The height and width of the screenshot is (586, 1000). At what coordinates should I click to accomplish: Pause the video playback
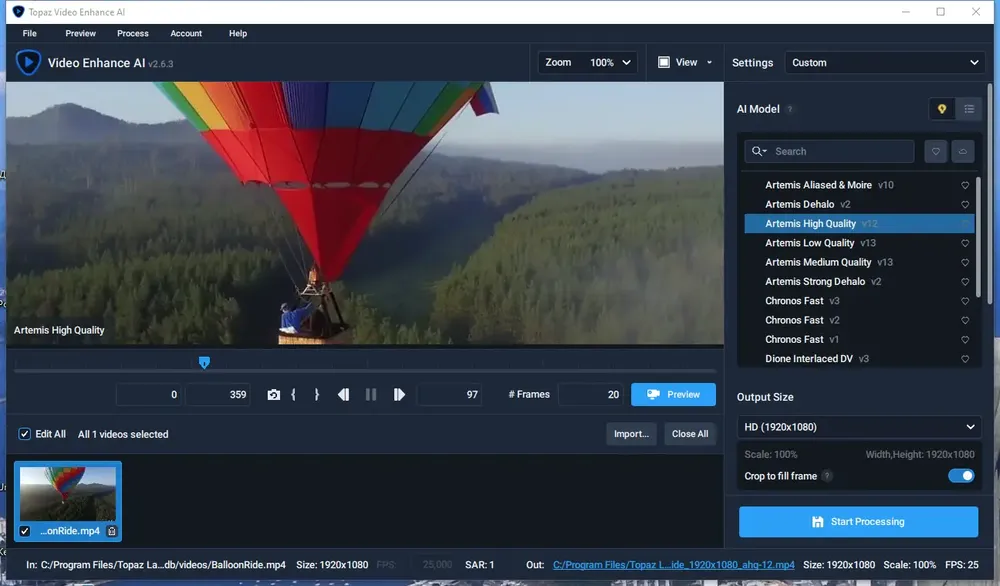[371, 395]
